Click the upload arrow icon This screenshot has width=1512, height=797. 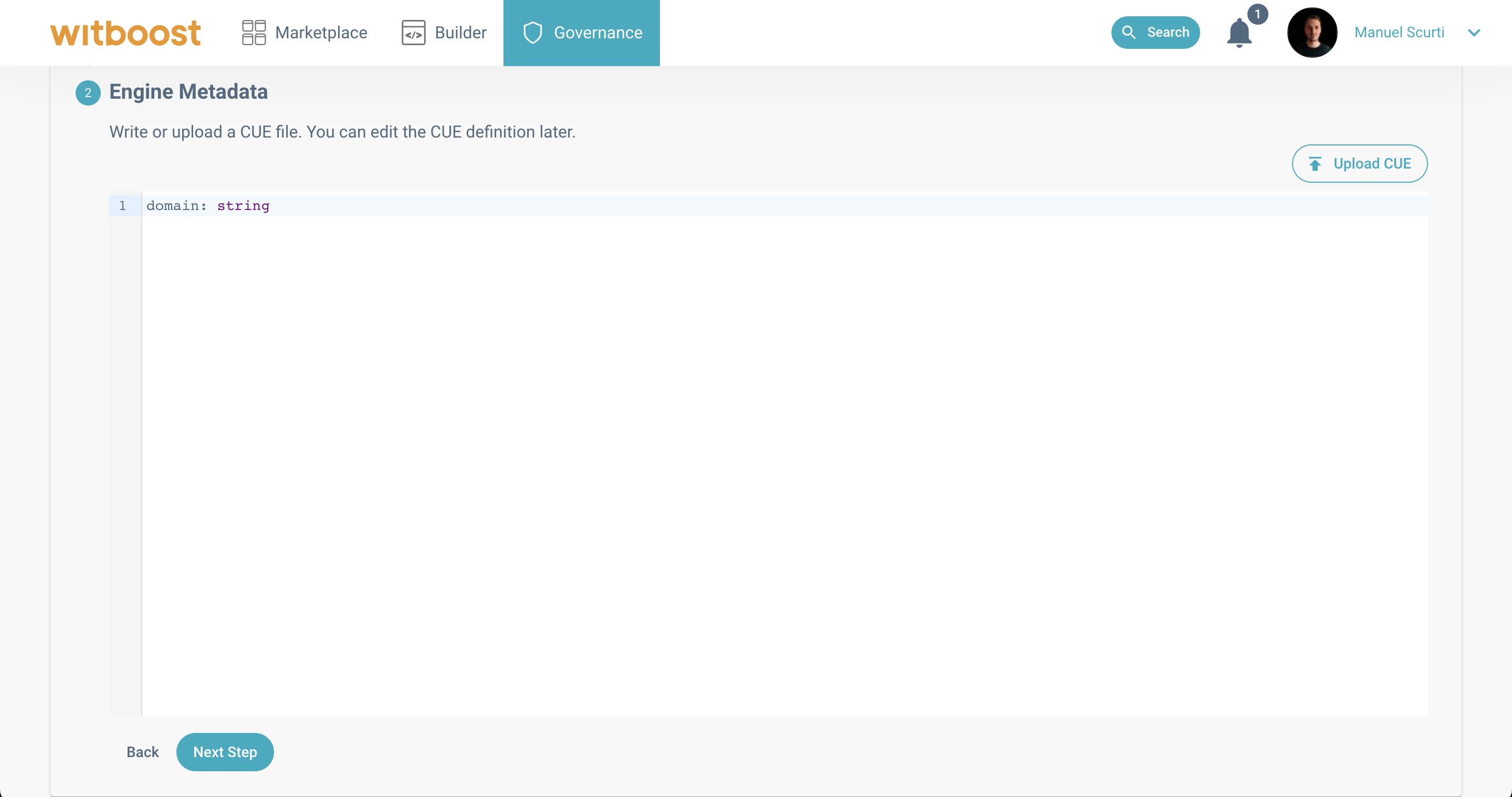(x=1315, y=164)
